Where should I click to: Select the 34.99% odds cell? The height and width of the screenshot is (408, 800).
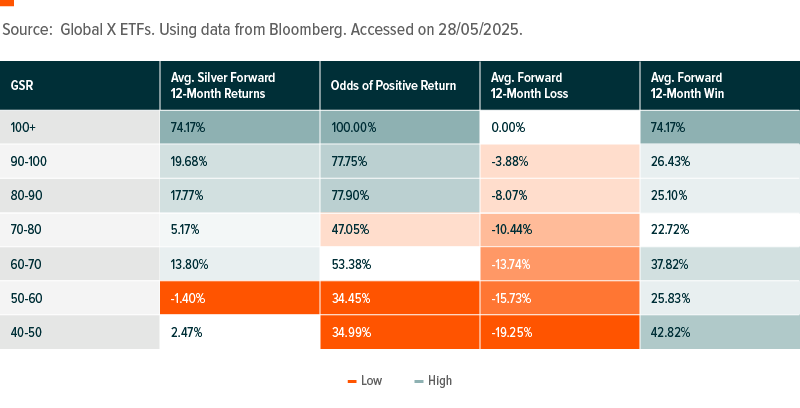click(351, 332)
